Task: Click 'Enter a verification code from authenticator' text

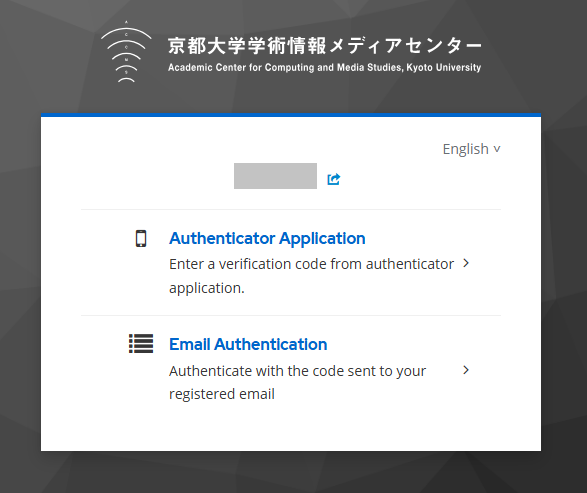Action: tap(311, 264)
